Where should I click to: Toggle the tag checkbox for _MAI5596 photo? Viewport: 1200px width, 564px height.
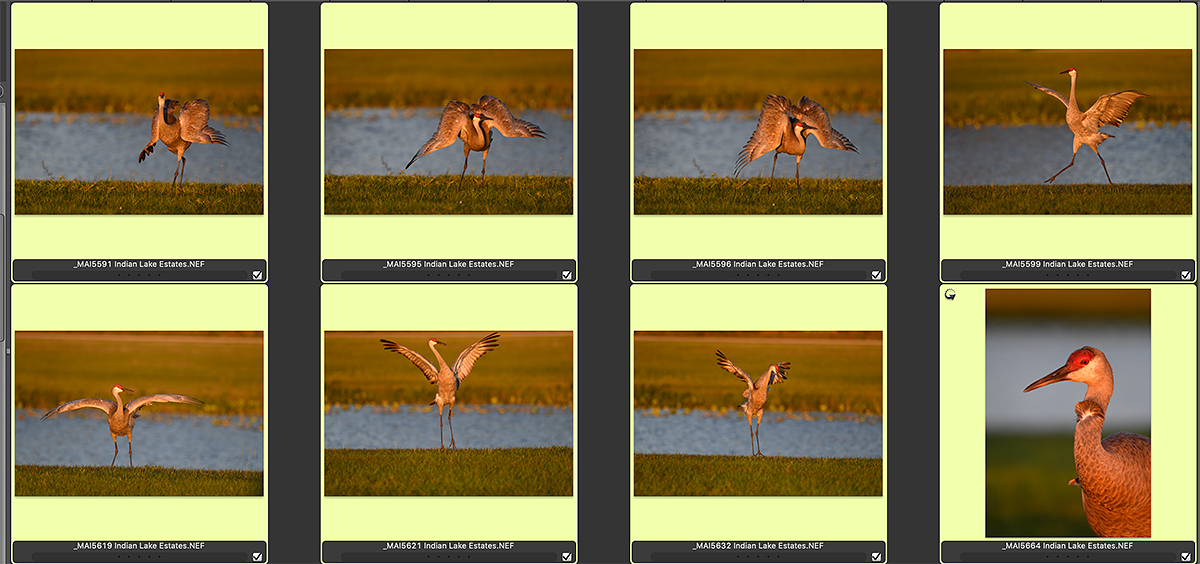876,275
